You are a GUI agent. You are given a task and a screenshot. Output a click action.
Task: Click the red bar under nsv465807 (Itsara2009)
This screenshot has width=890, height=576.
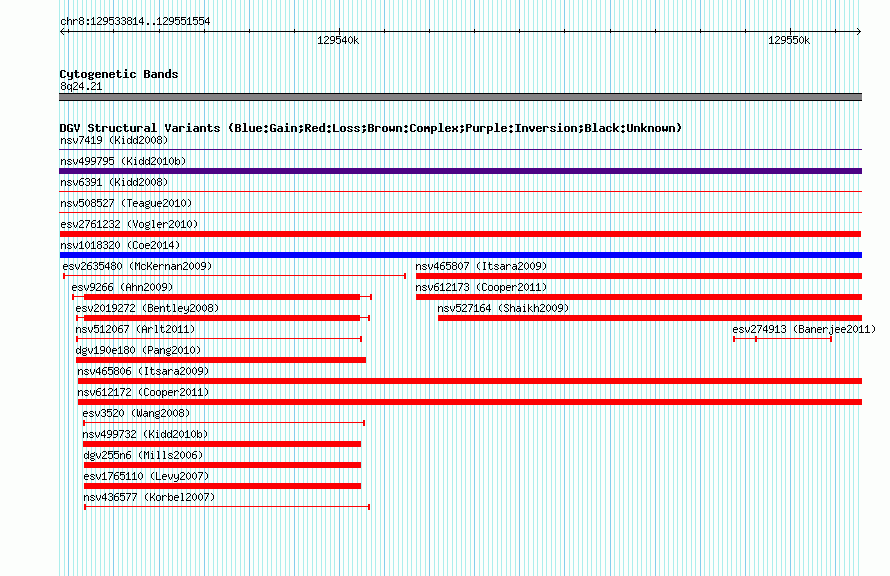click(639, 276)
